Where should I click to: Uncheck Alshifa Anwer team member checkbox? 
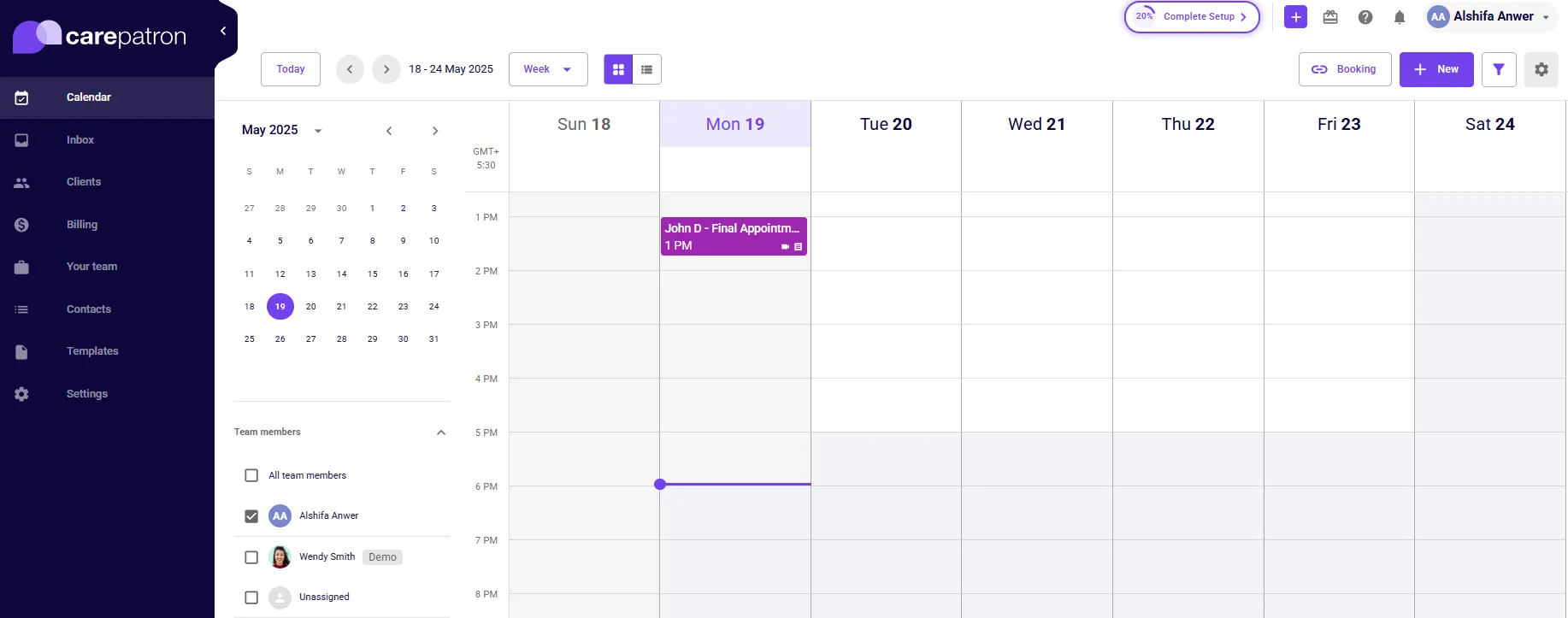(251, 516)
